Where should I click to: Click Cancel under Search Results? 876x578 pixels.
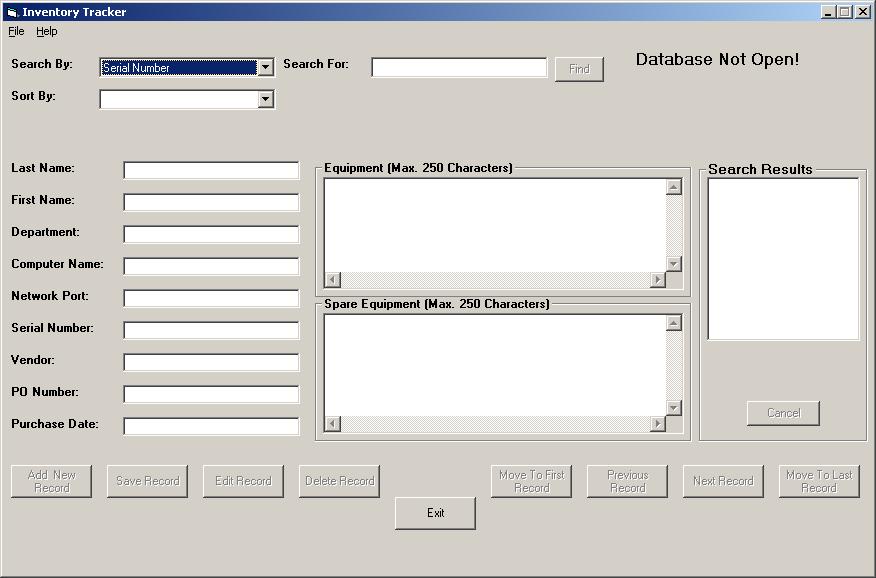pyautogui.click(x=783, y=413)
